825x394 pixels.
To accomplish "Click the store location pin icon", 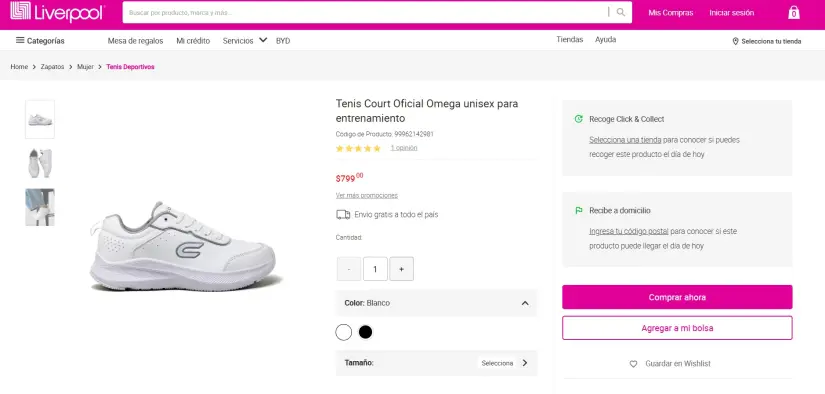I will coord(735,41).
